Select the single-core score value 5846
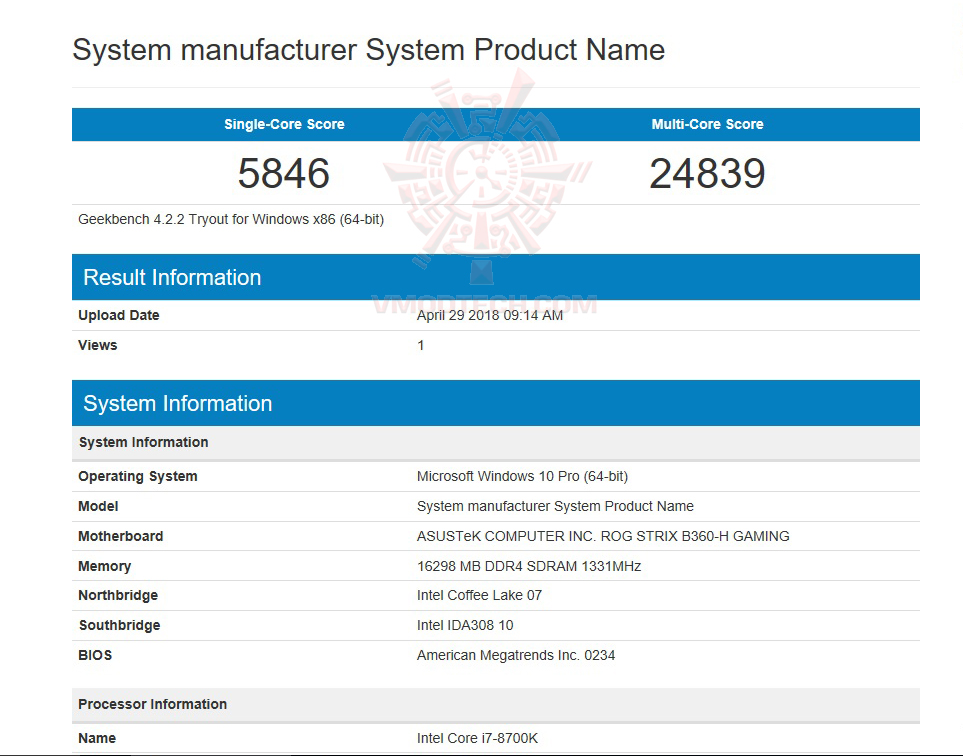Viewport: 963px width, 756px height. pos(284,173)
